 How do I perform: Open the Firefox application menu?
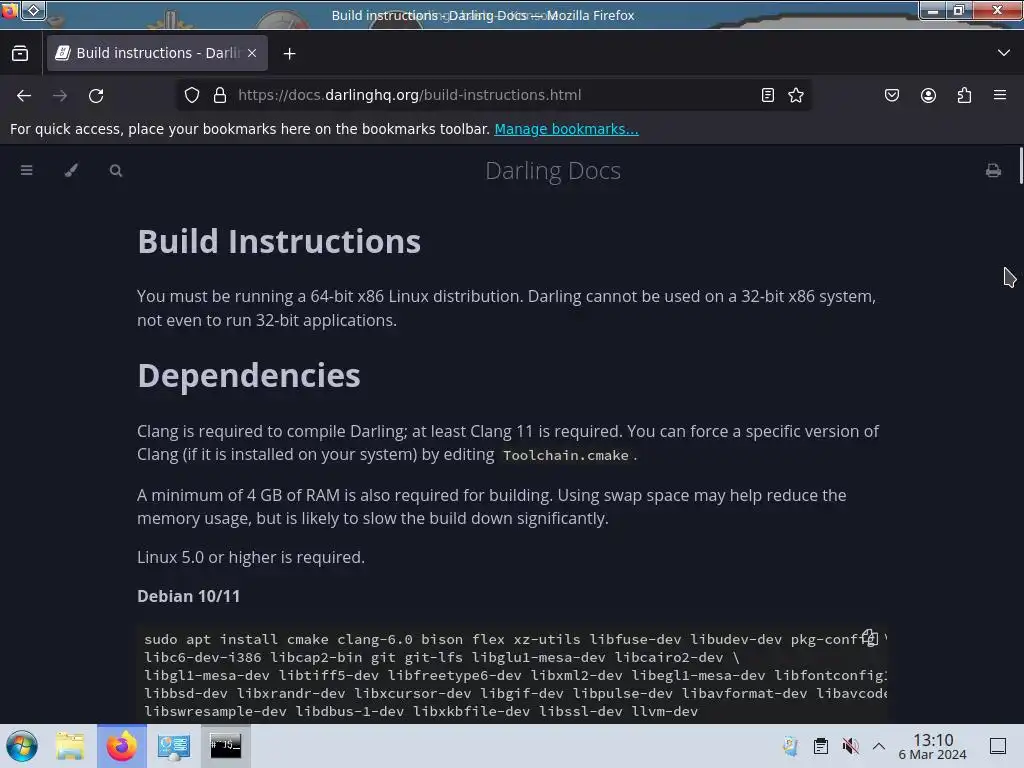1000,95
